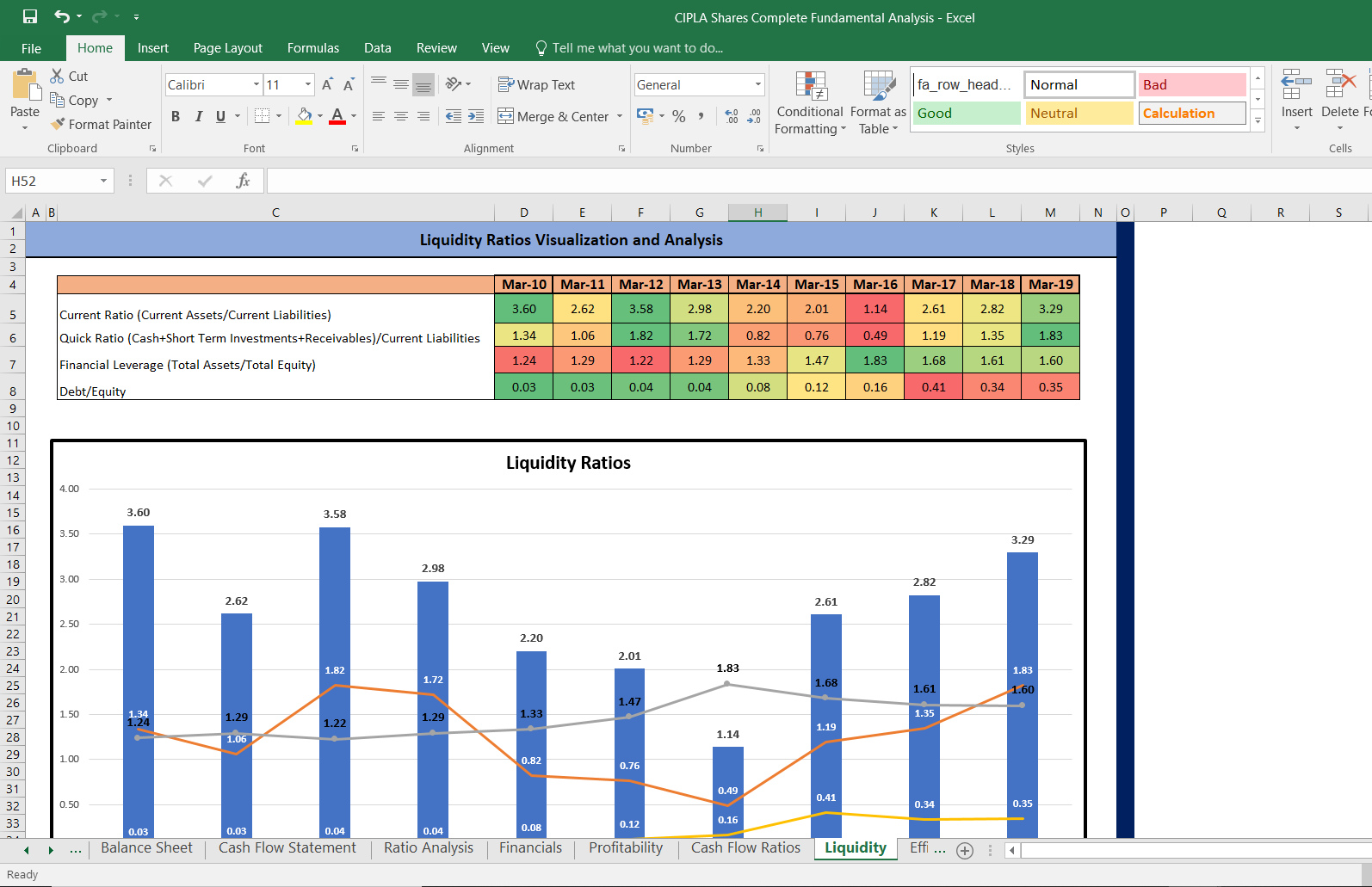Click the insert function fx icon
The height and width of the screenshot is (887, 1372).
[x=244, y=181]
